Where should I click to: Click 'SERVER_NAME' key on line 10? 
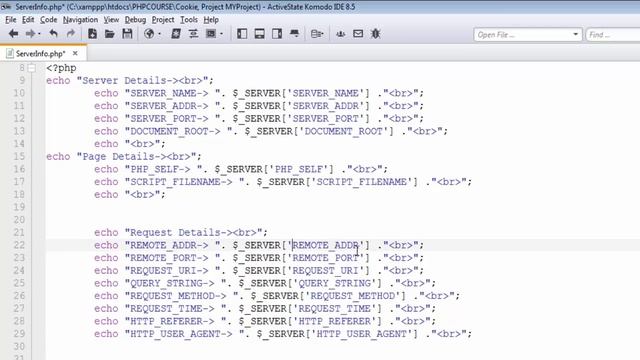point(326,93)
